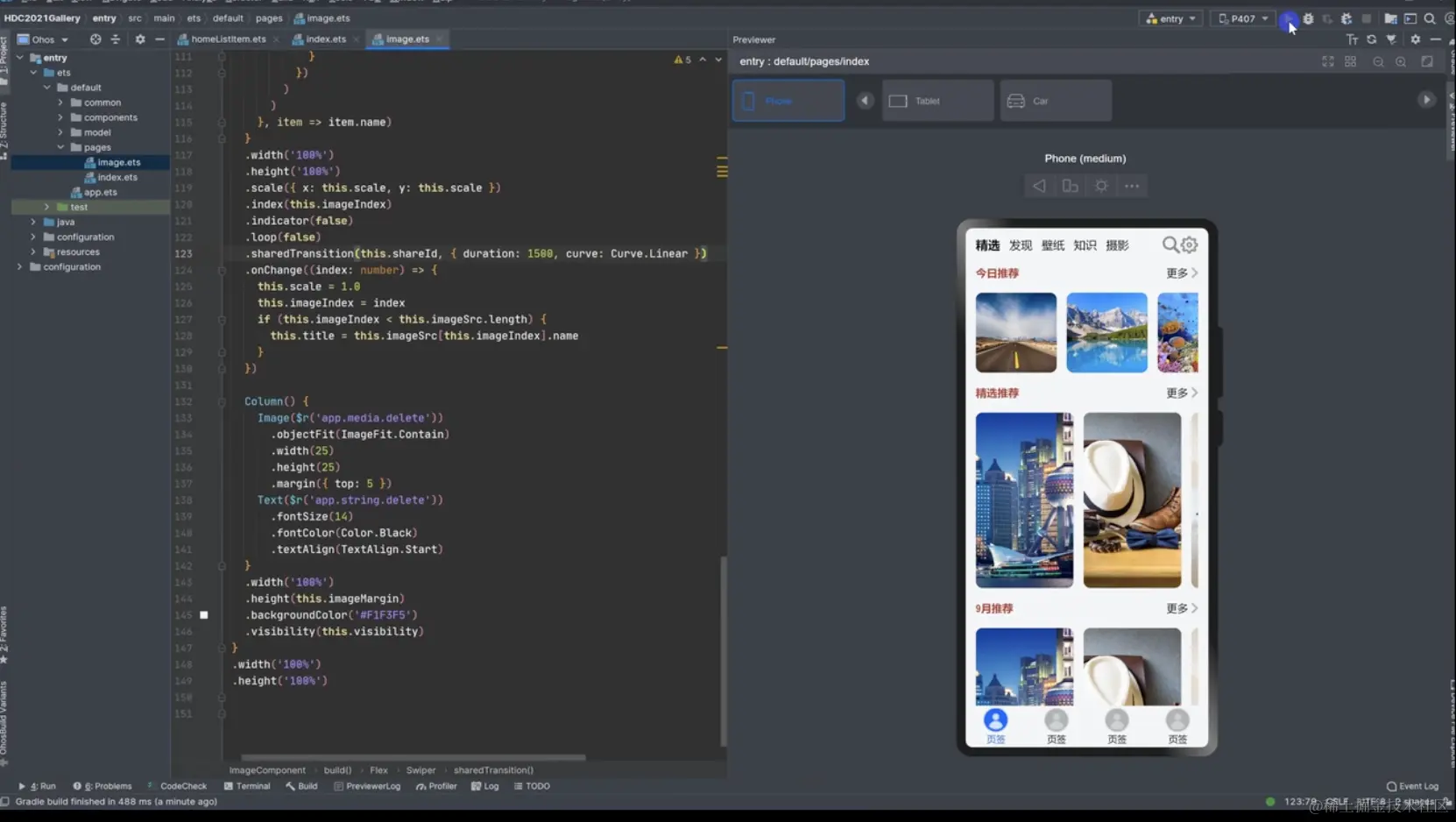
Task: Toggle preview brightness theme icon
Action: point(1101,186)
